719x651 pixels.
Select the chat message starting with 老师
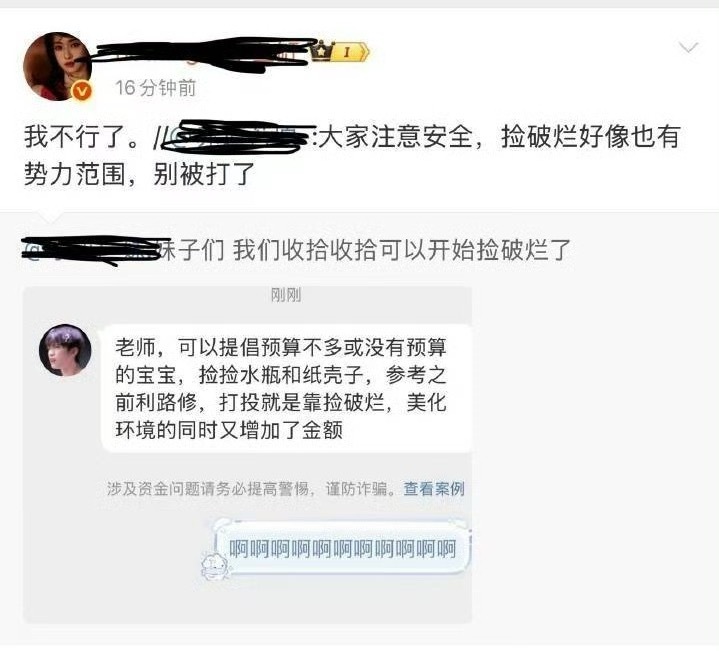287,388
